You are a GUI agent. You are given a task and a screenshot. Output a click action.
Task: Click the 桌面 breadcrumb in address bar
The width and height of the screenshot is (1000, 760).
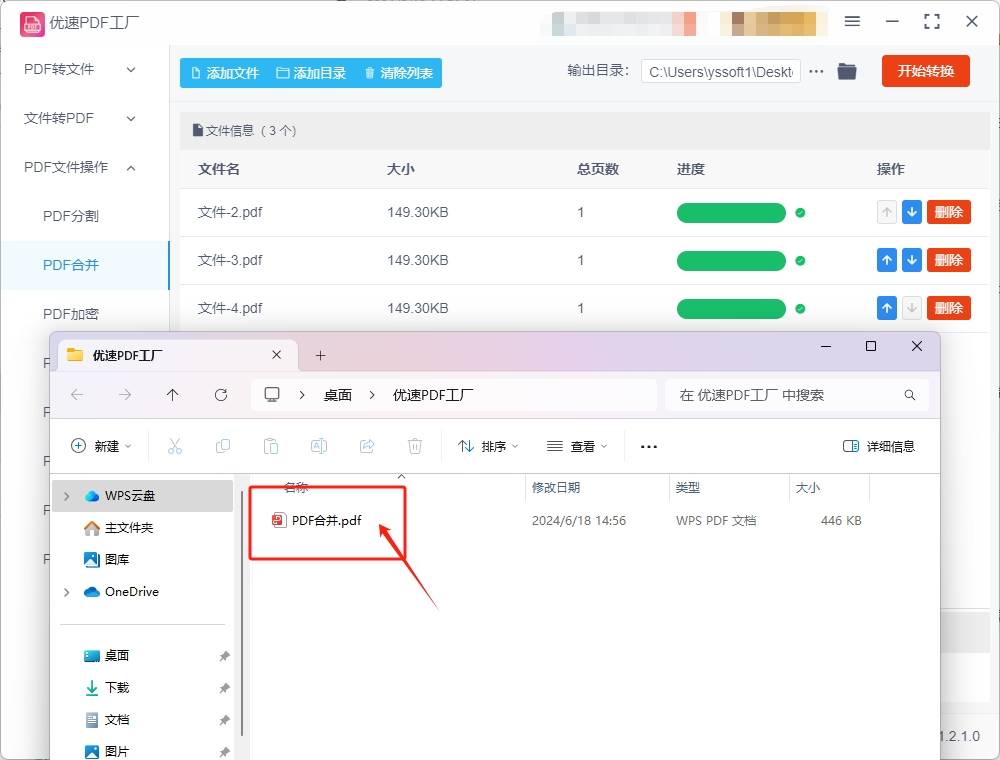[x=337, y=395]
